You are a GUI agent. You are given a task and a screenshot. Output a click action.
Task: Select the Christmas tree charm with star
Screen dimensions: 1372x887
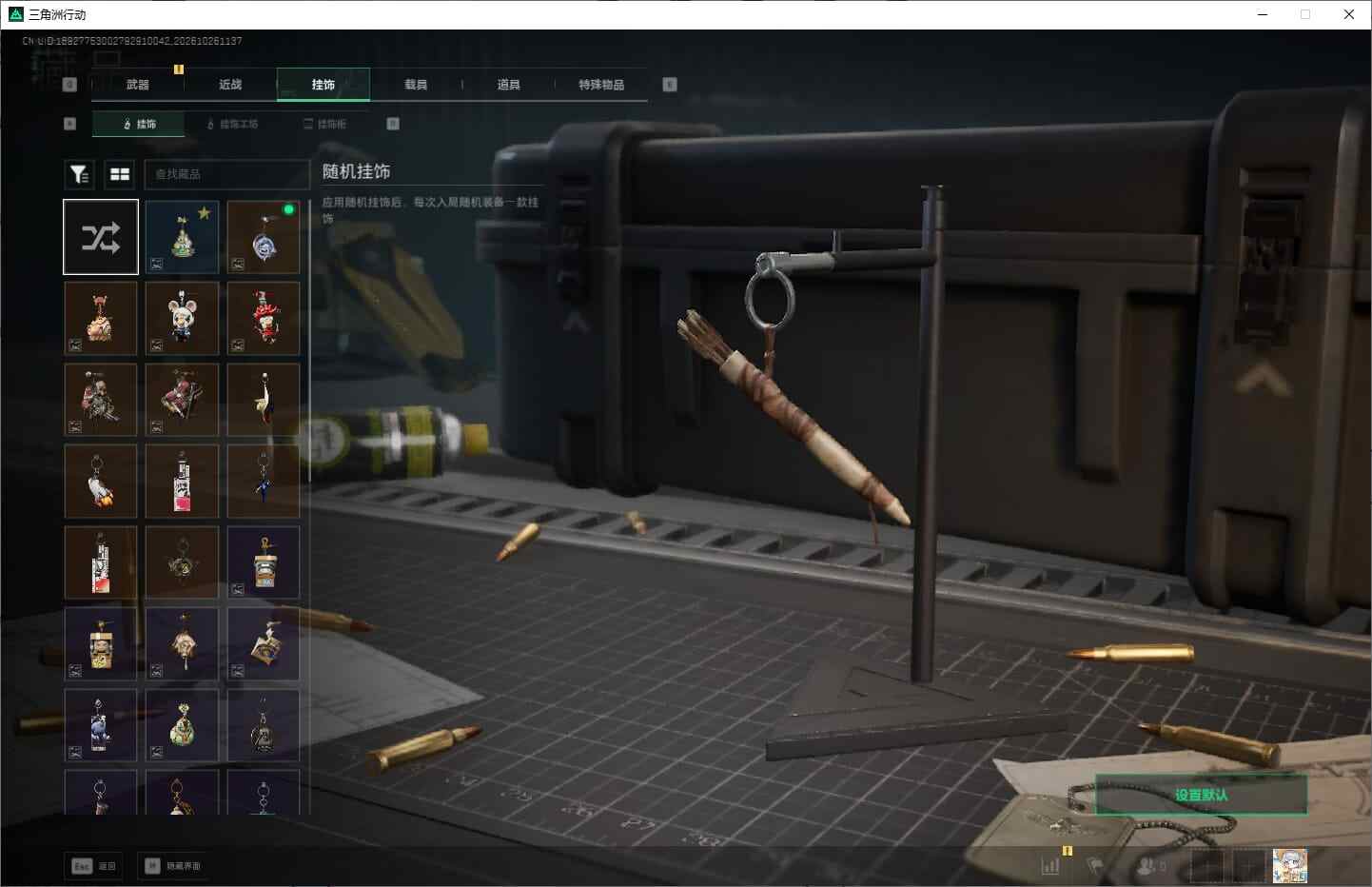(182, 237)
